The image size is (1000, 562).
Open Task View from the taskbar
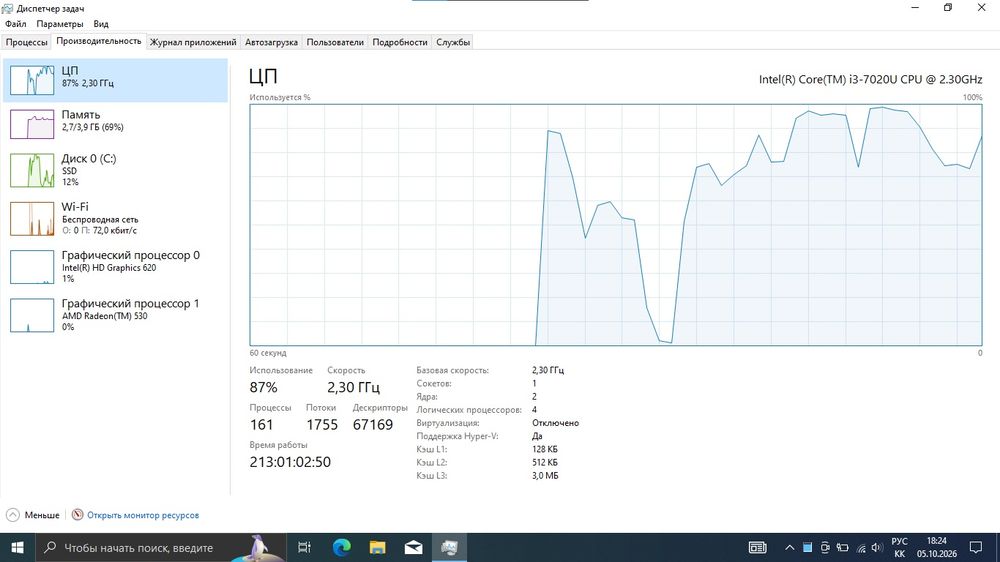click(304, 547)
